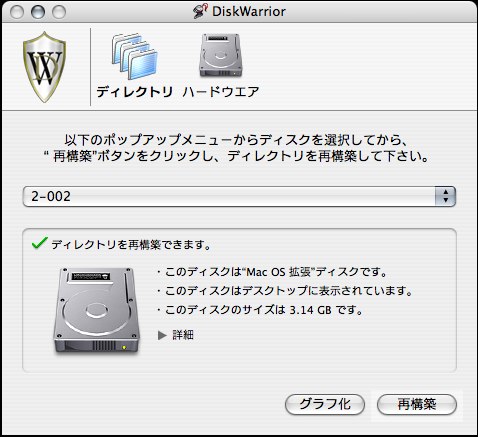Open the 2-002 disk popup menu
The image size is (478, 437).
point(239,196)
